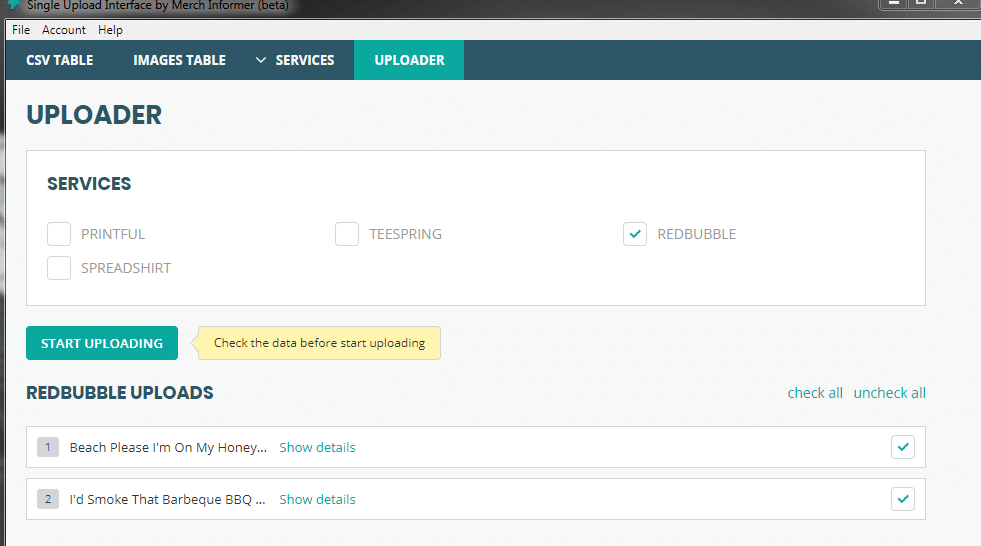Click the 'Beach Please I'm On My Honey...' title
The image size is (981, 546).
tap(168, 447)
